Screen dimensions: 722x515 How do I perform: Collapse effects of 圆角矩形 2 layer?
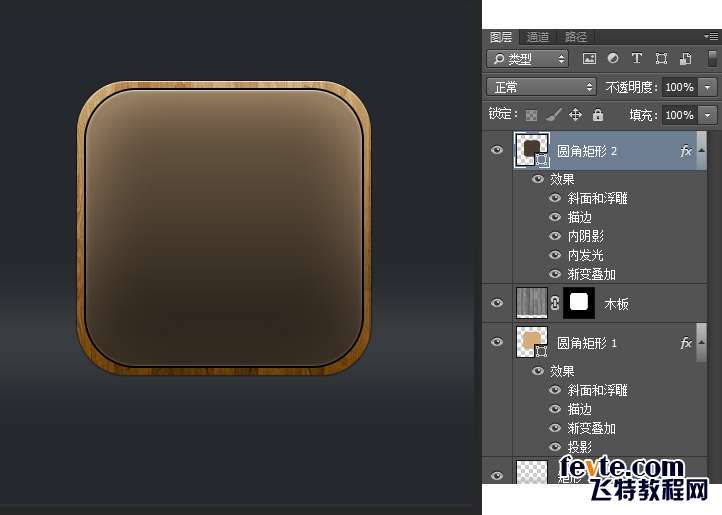click(701, 150)
